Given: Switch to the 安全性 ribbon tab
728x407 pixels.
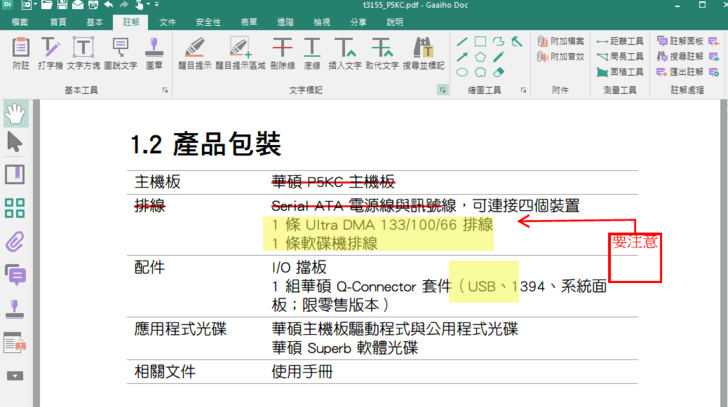Looking at the screenshot, I should point(208,21).
